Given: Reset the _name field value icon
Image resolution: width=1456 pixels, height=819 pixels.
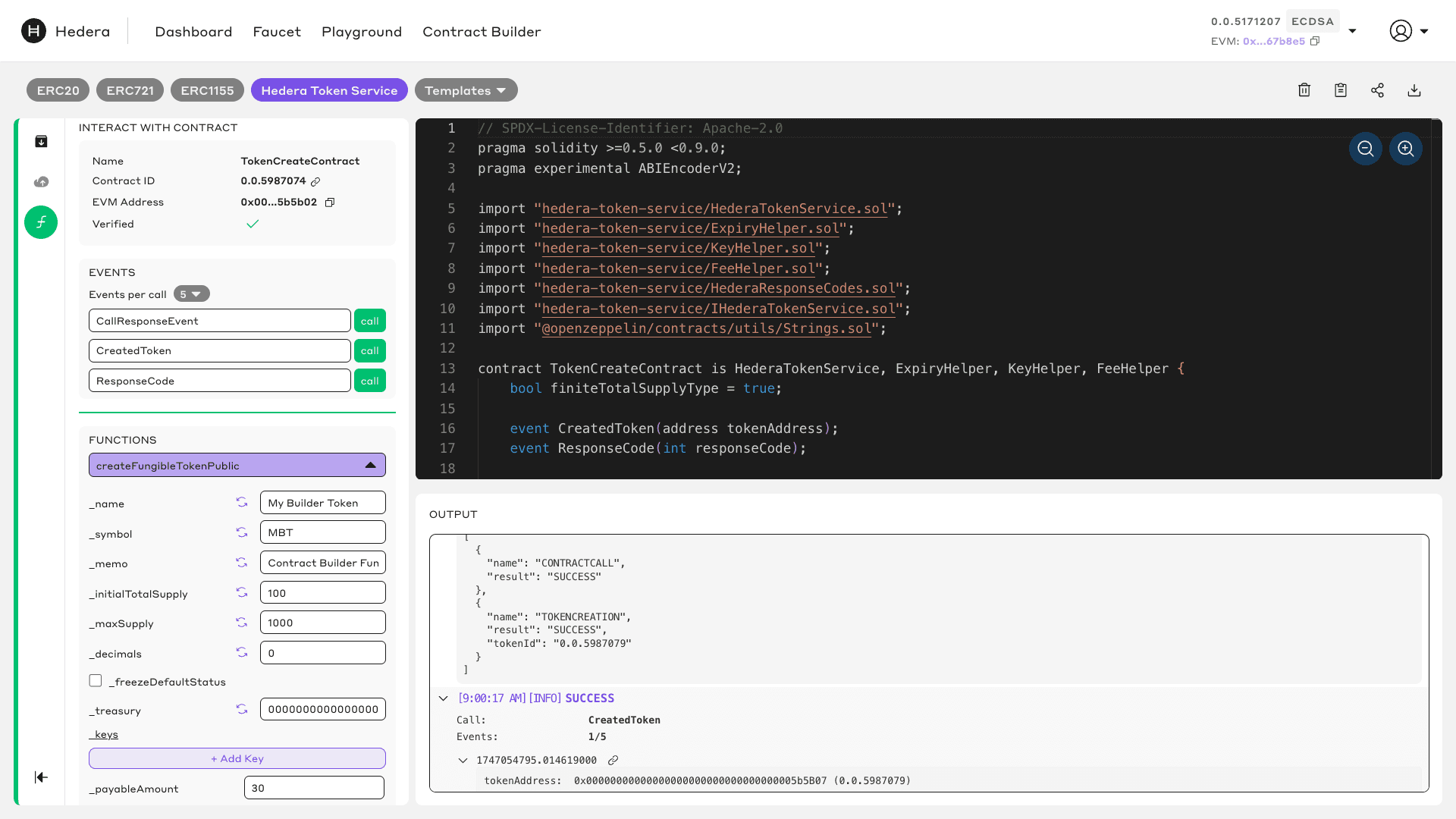Looking at the screenshot, I should (242, 503).
